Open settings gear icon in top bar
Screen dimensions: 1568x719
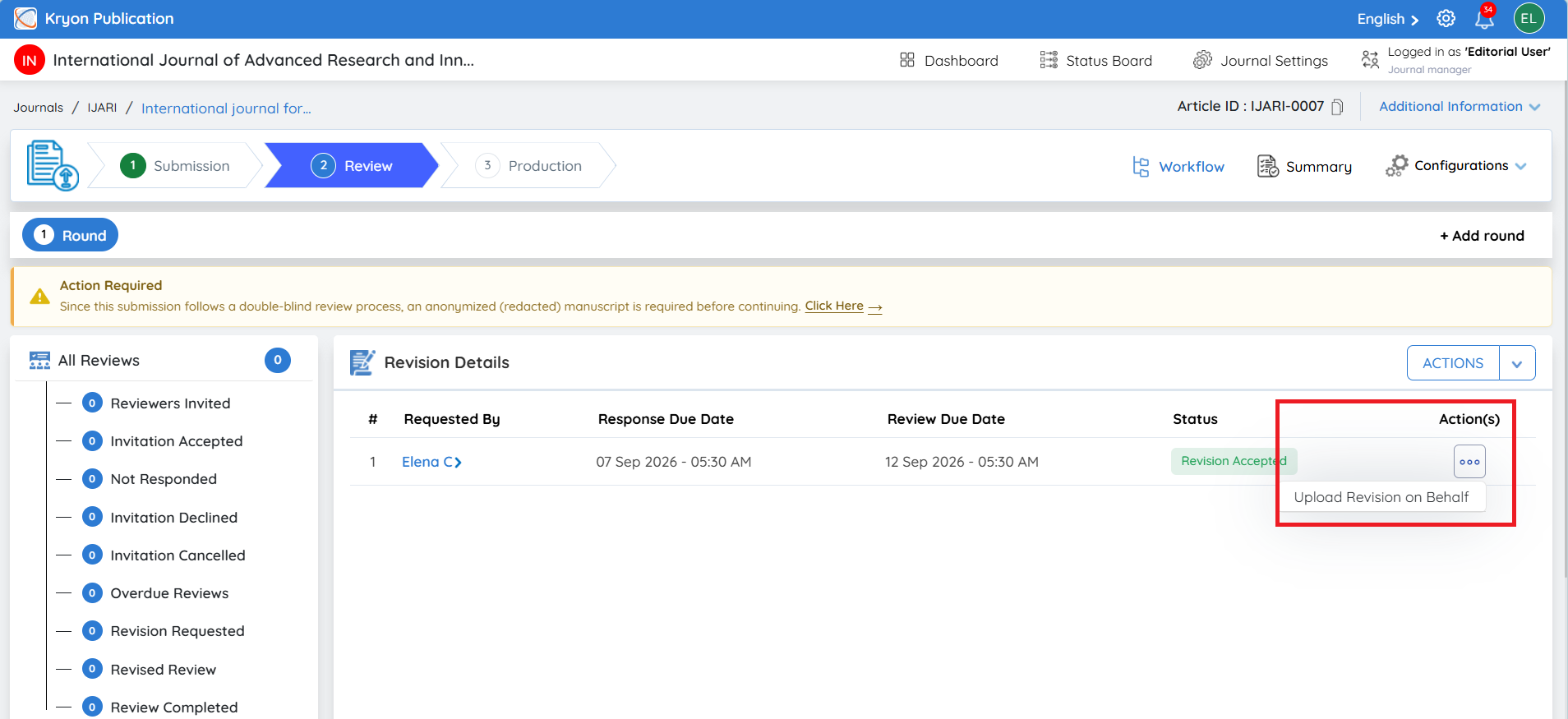(x=1446, y=18)
